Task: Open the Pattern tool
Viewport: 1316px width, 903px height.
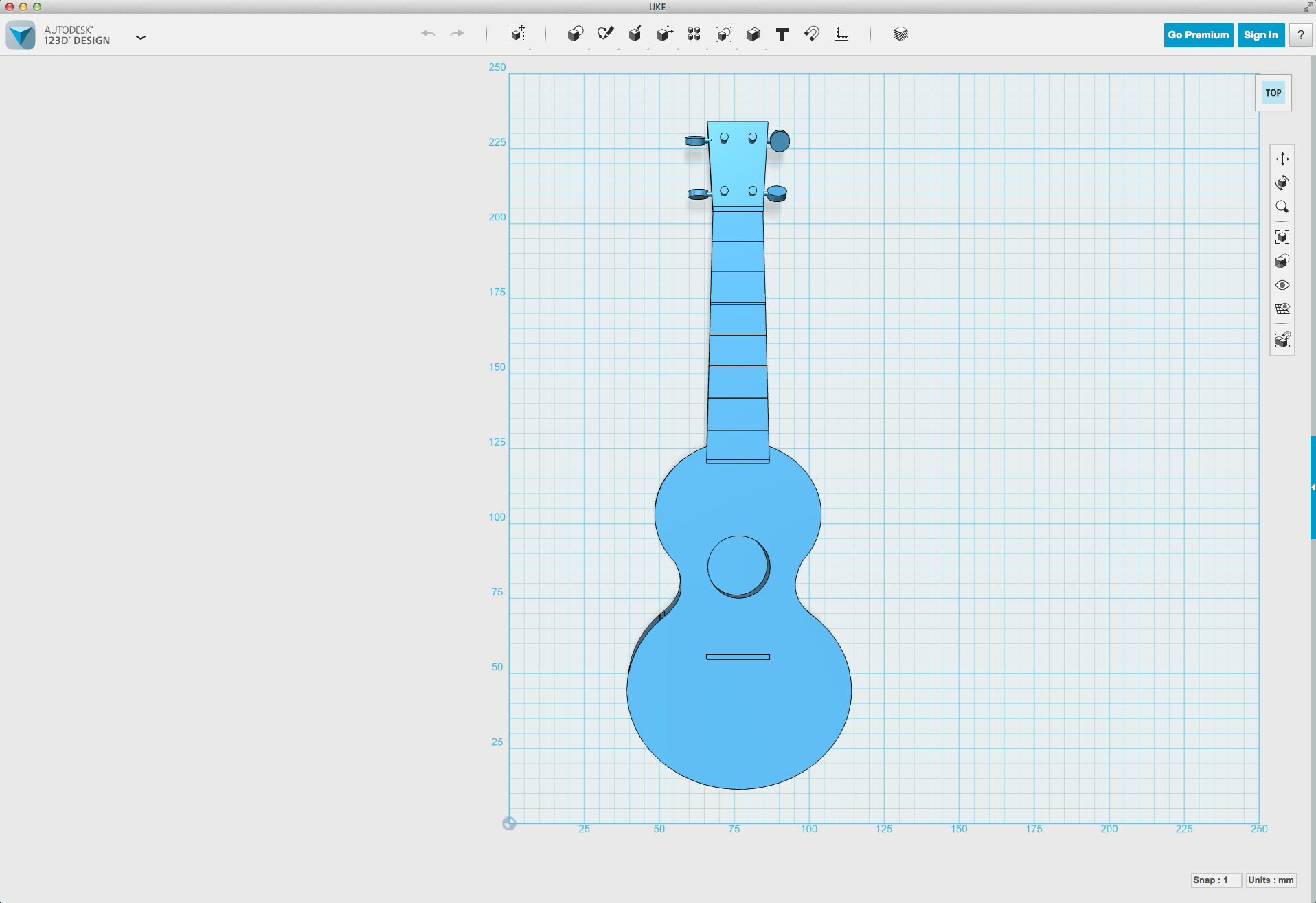Action: coord(694,34)
